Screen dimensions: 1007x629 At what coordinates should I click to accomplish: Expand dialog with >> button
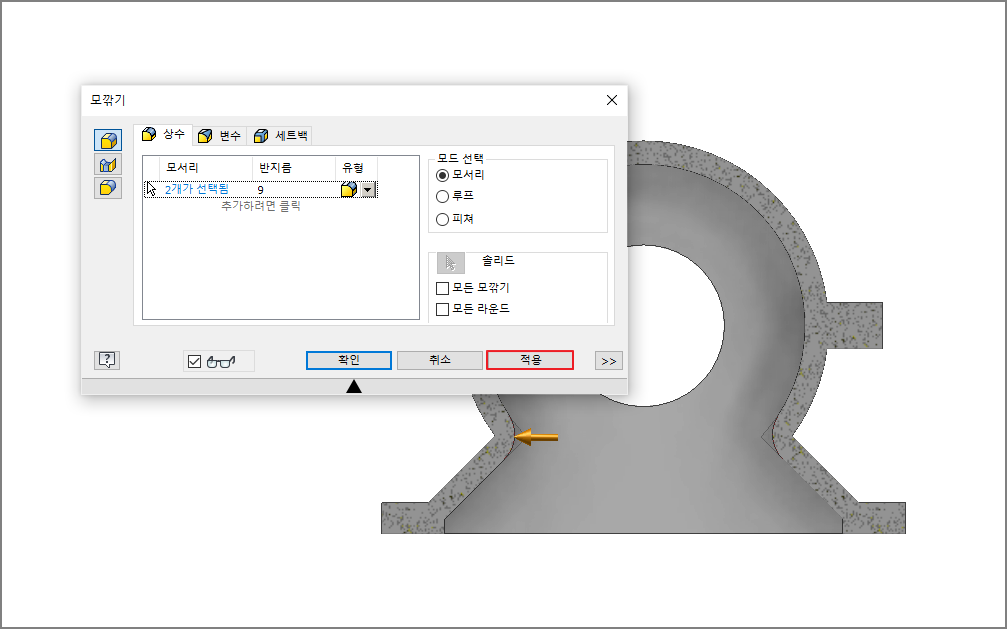click(609, 361)
